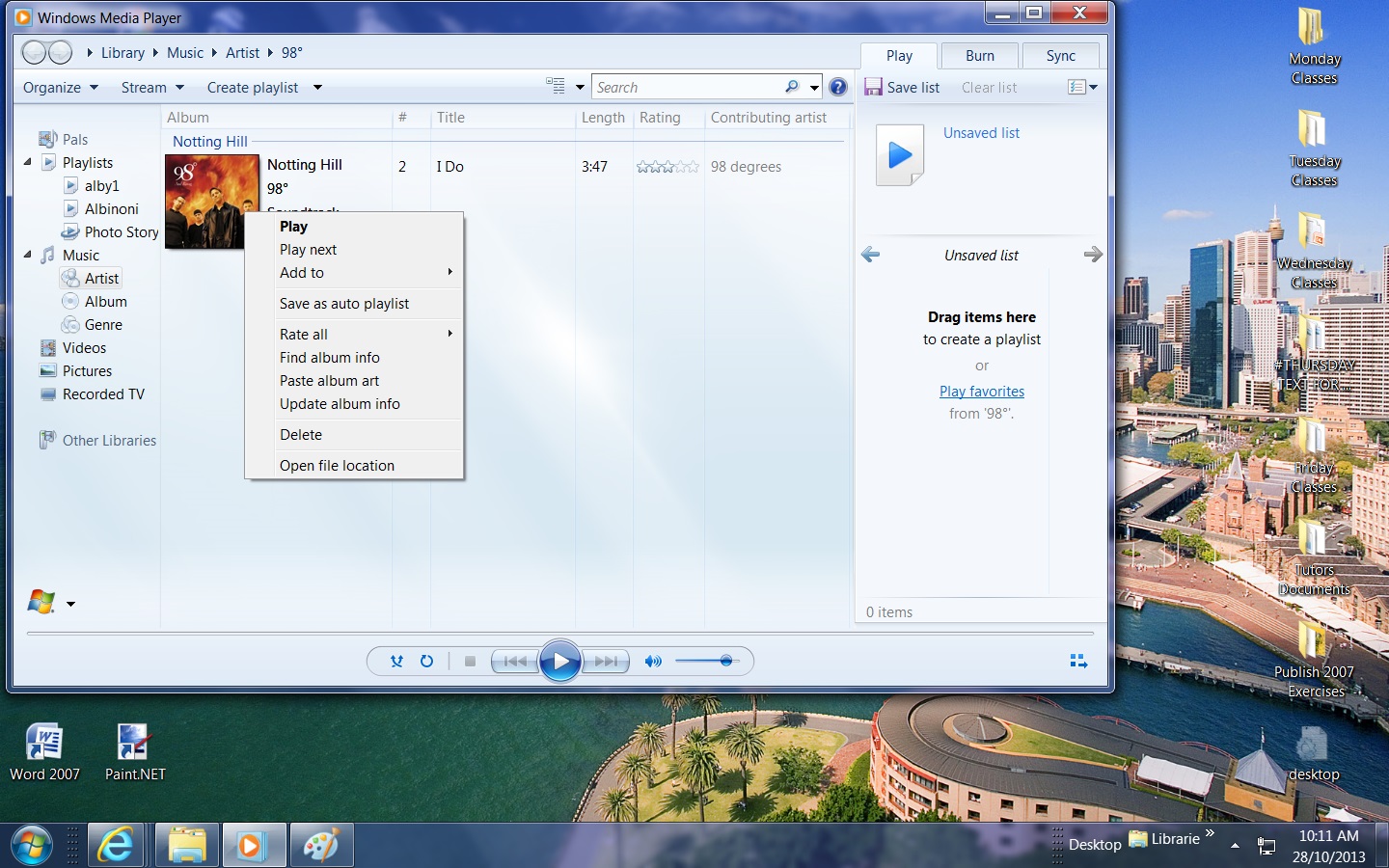Open the media guide dropdown arrow
1389x868 pixels.
(70, 605)
